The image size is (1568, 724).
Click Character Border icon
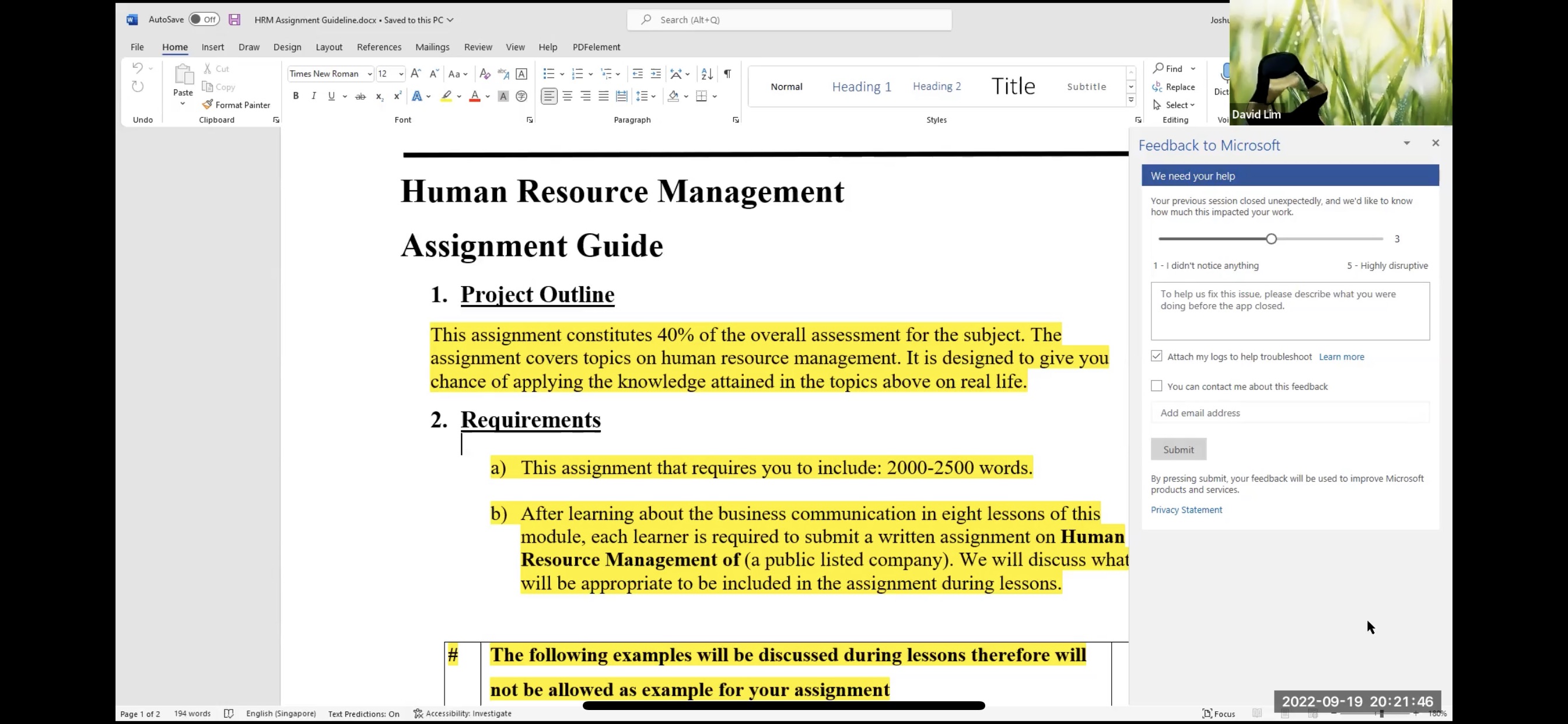(521, 73)
